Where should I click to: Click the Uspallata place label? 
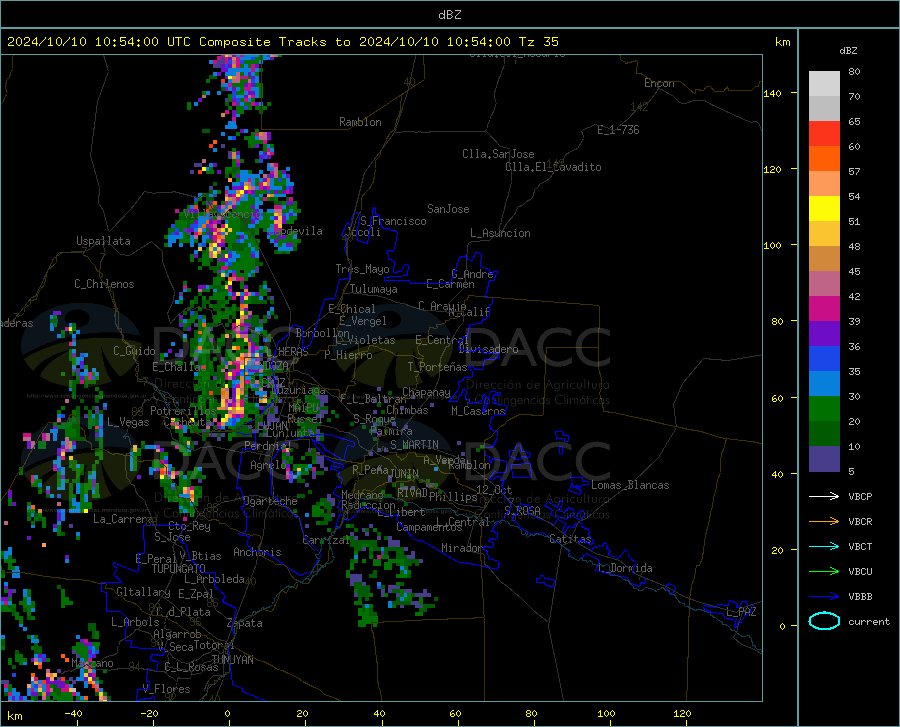click(x=103, y=241)
